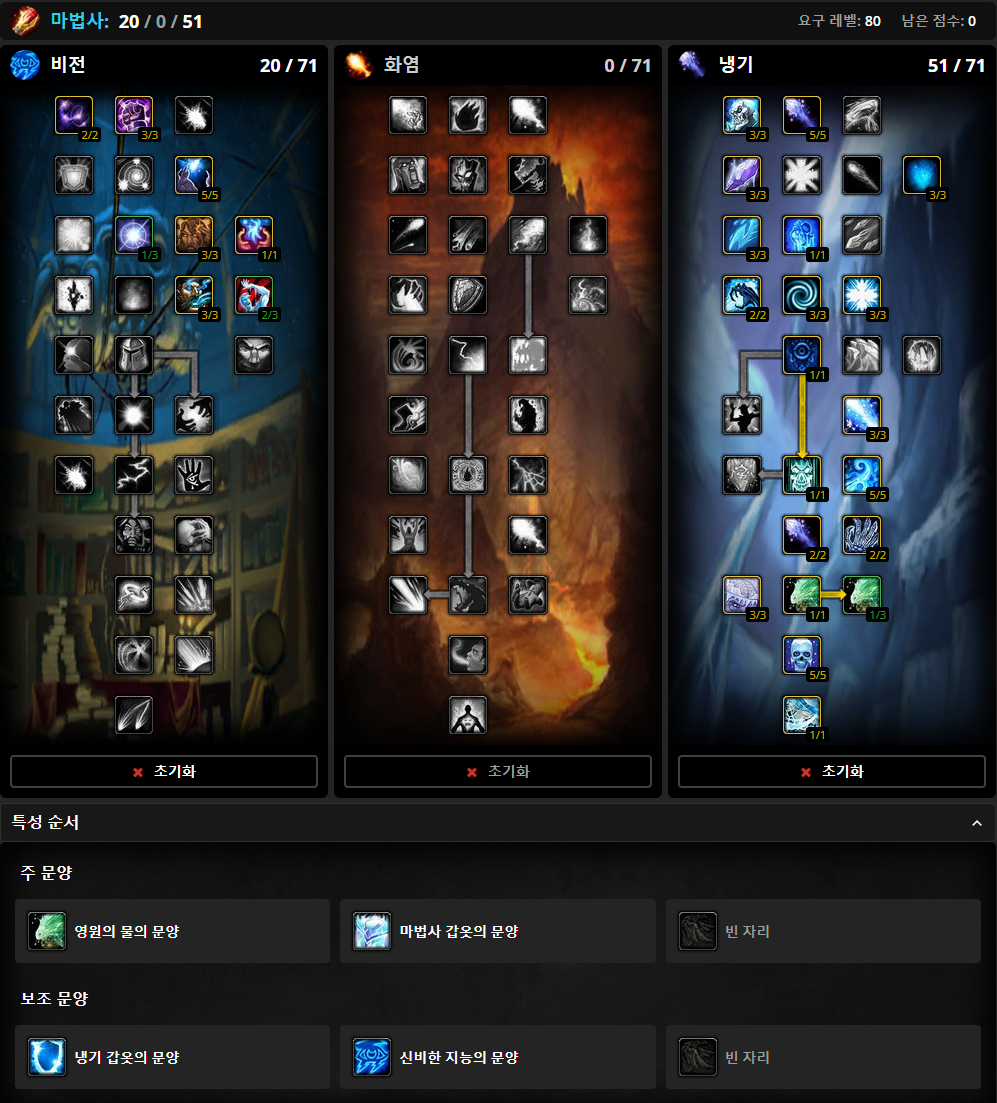Click the greyed dancing silhouette Frost talent

click(742, 415)
